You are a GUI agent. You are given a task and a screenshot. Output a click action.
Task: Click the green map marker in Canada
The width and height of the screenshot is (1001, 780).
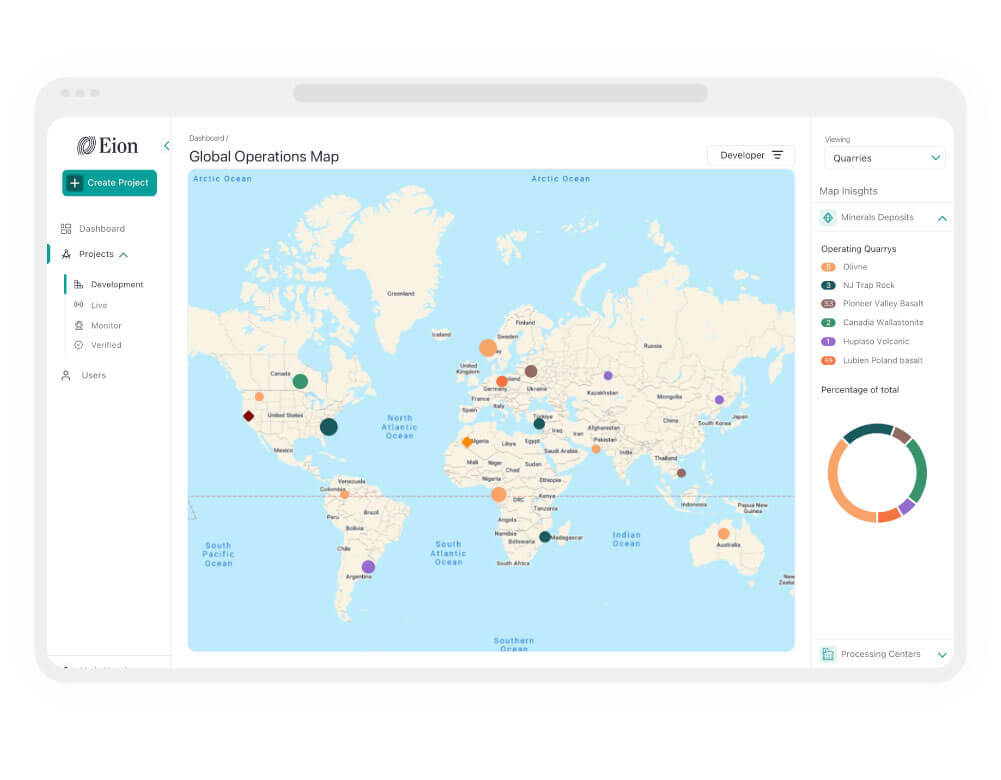tap(300, 382)
